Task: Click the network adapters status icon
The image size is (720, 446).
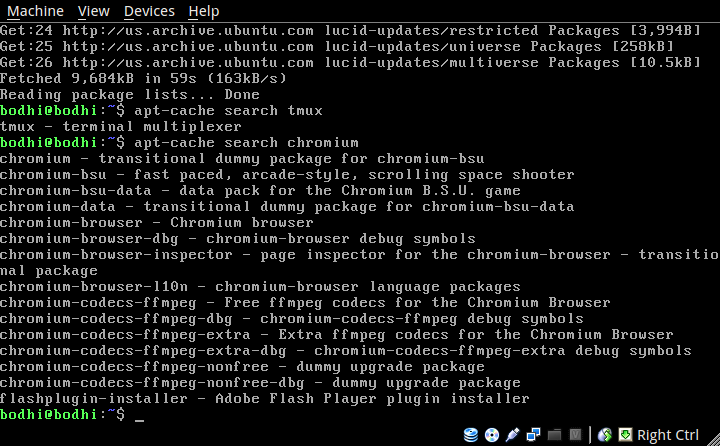Action: pos(534,435)
